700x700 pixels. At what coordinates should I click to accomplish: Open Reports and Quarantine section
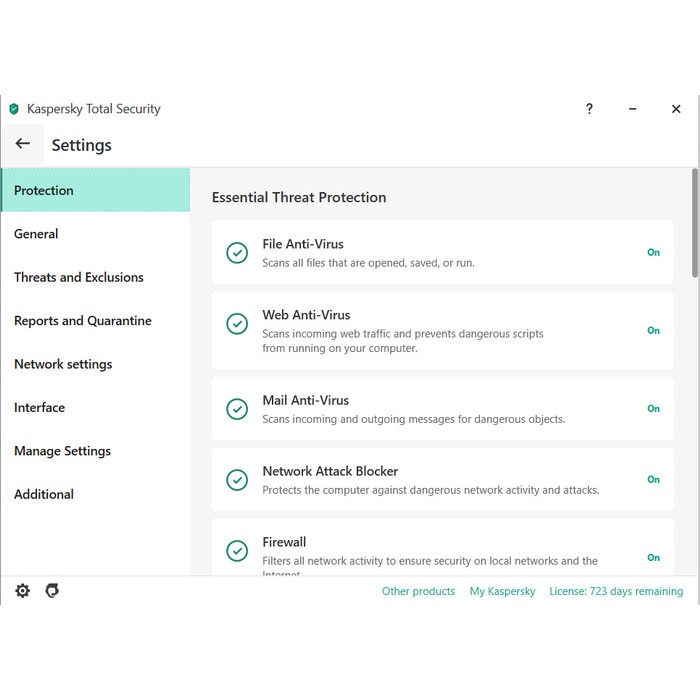pos(96,320)
